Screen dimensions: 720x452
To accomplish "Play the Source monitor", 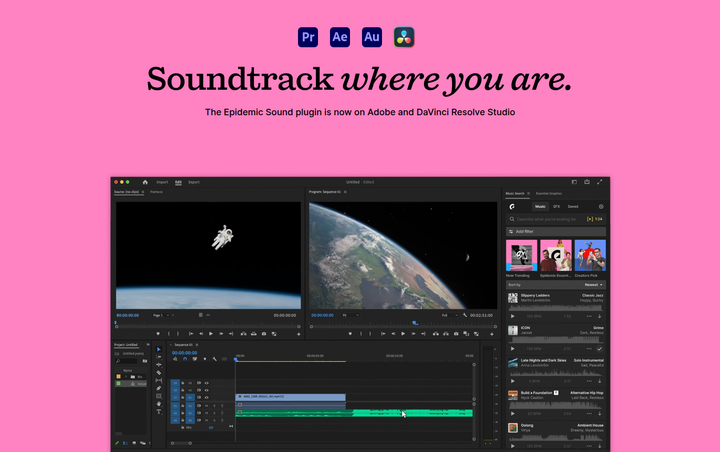I will [x=211, y=333].
